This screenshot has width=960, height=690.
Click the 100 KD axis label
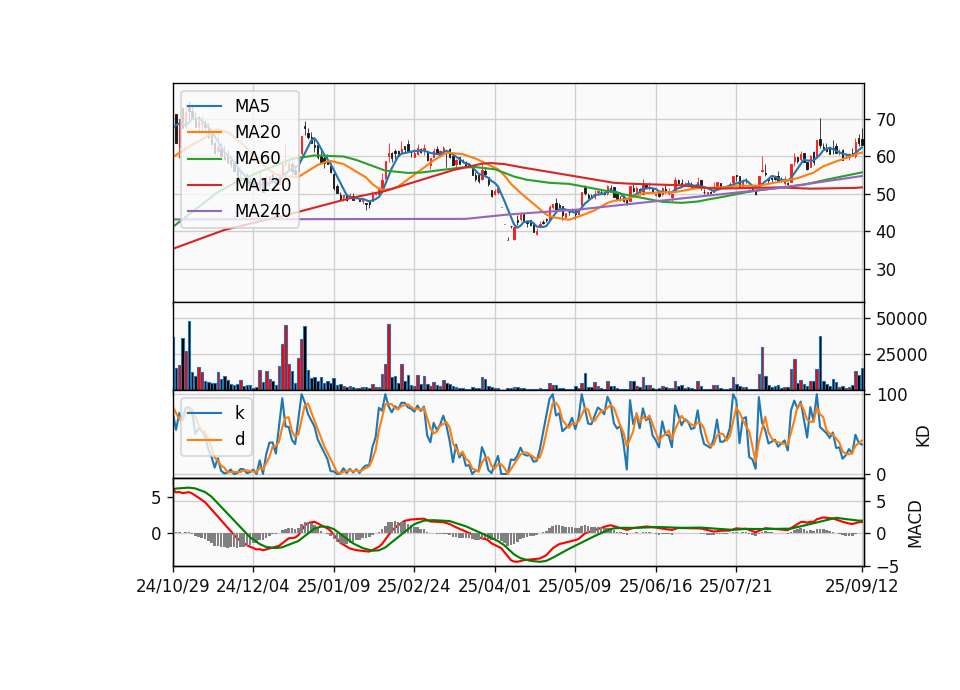point(891,395)
